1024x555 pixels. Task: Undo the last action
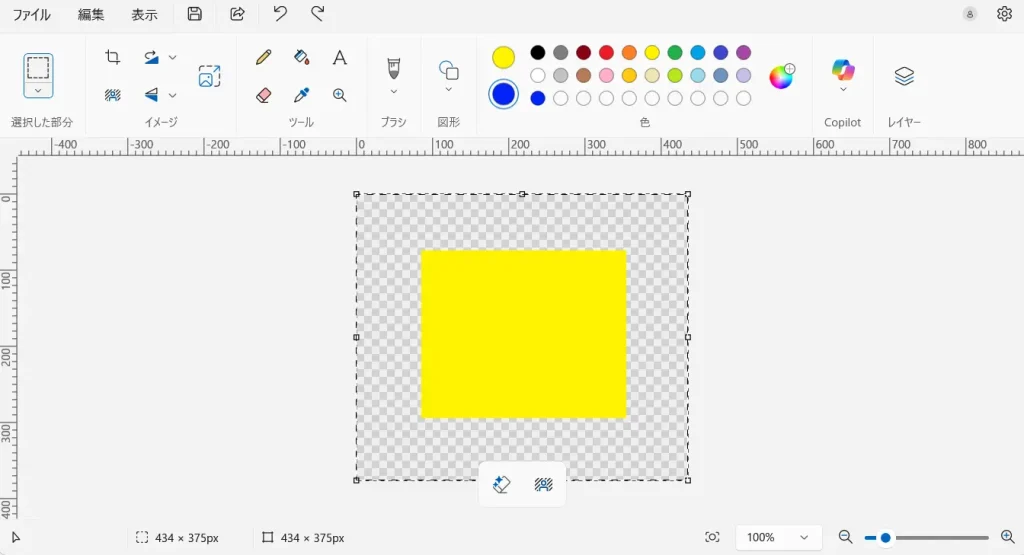click(x=280, y=14)
